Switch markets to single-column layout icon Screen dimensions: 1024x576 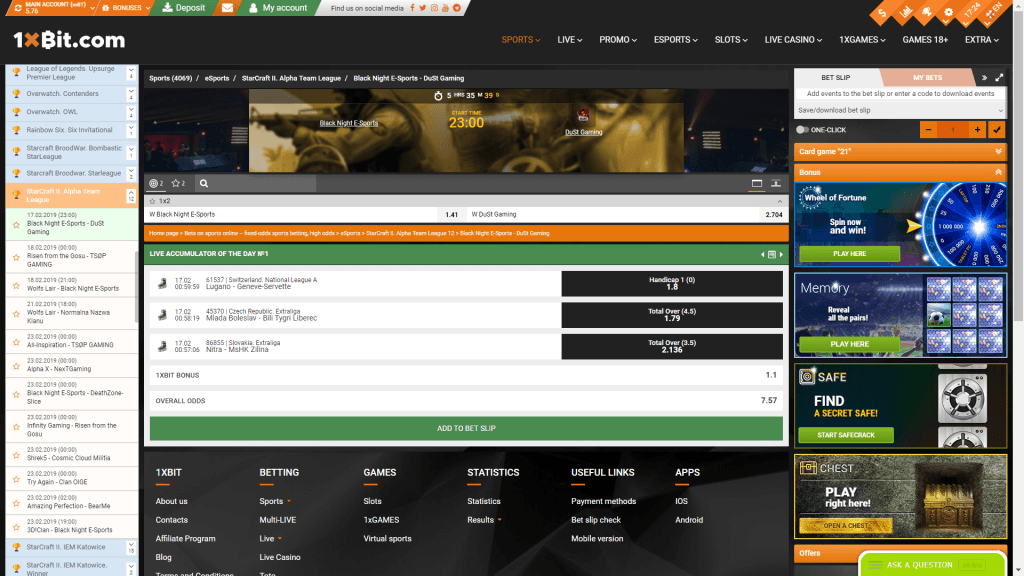(757, 184)
